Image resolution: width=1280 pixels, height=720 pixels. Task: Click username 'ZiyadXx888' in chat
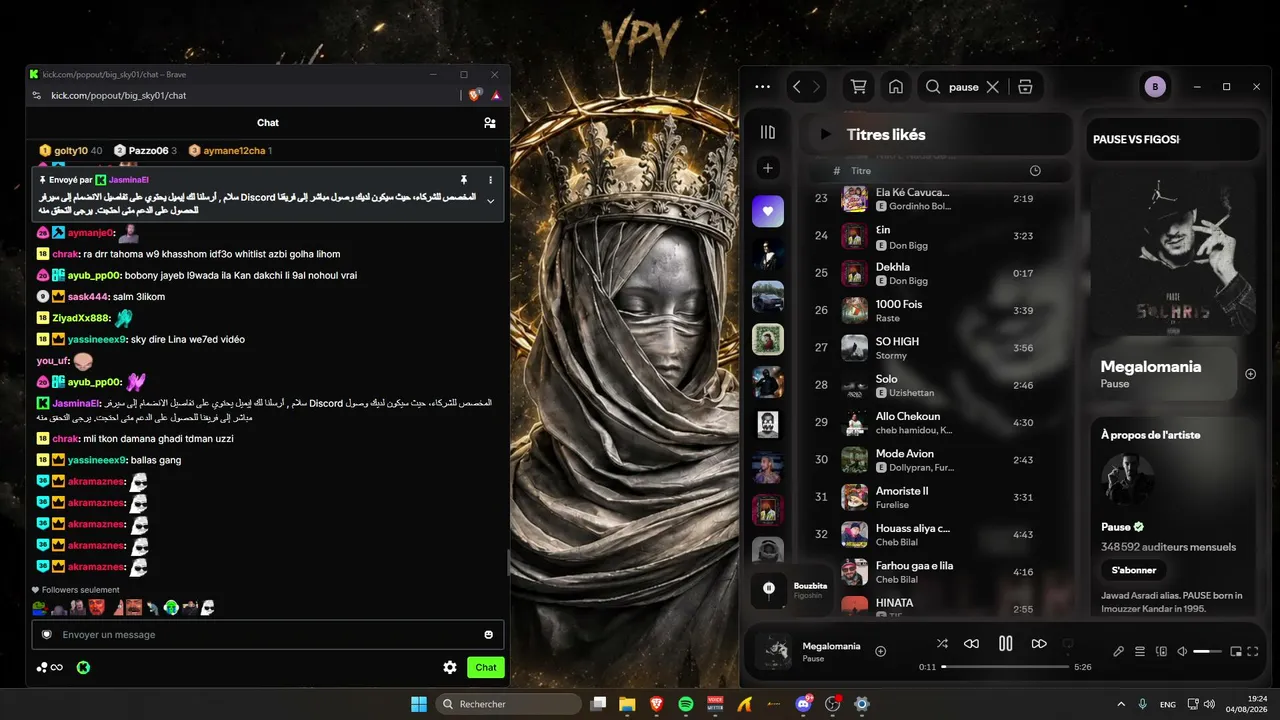pyautogui.click(x=80, y=318)
